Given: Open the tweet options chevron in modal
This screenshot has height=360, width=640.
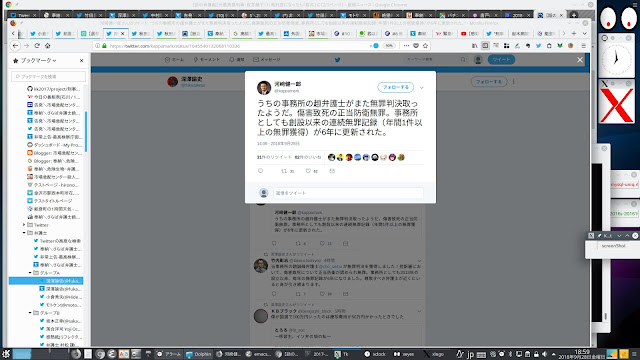Looking at the screenshot, I should tap(422, 87).
